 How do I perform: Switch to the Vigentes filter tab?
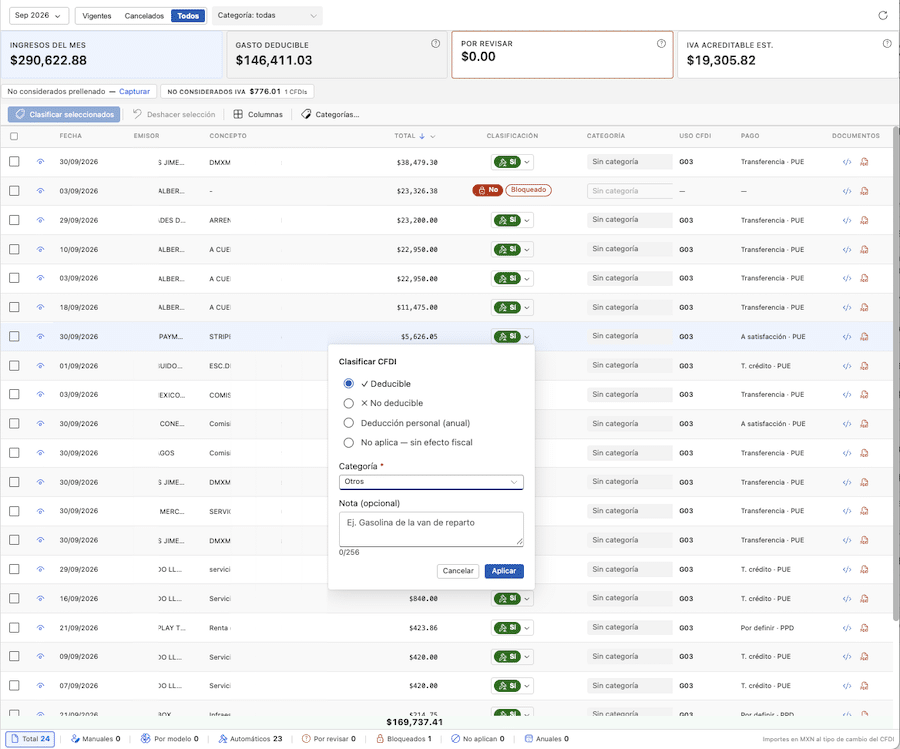click(96, 16)
